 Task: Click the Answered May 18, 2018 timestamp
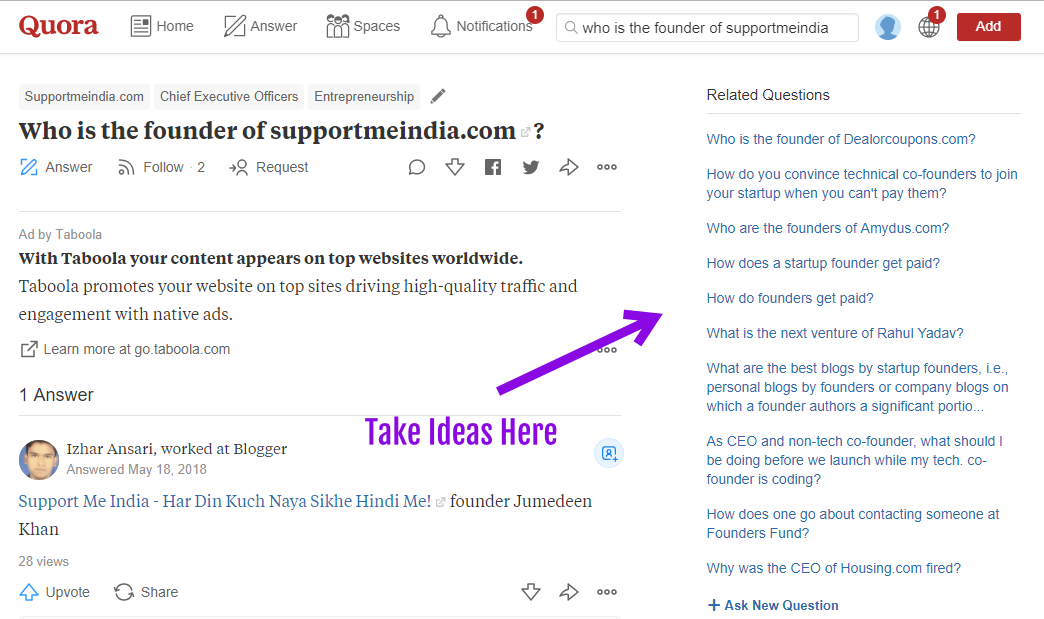[136, 470]
